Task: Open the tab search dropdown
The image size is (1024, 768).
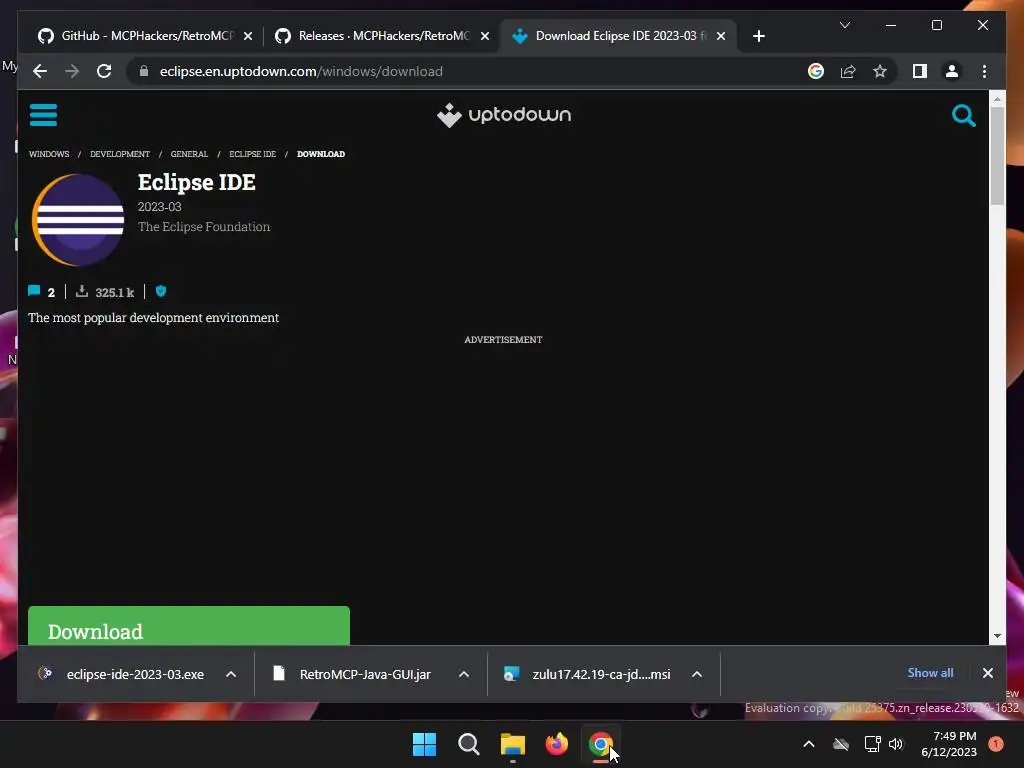Action: pos(844,25)
